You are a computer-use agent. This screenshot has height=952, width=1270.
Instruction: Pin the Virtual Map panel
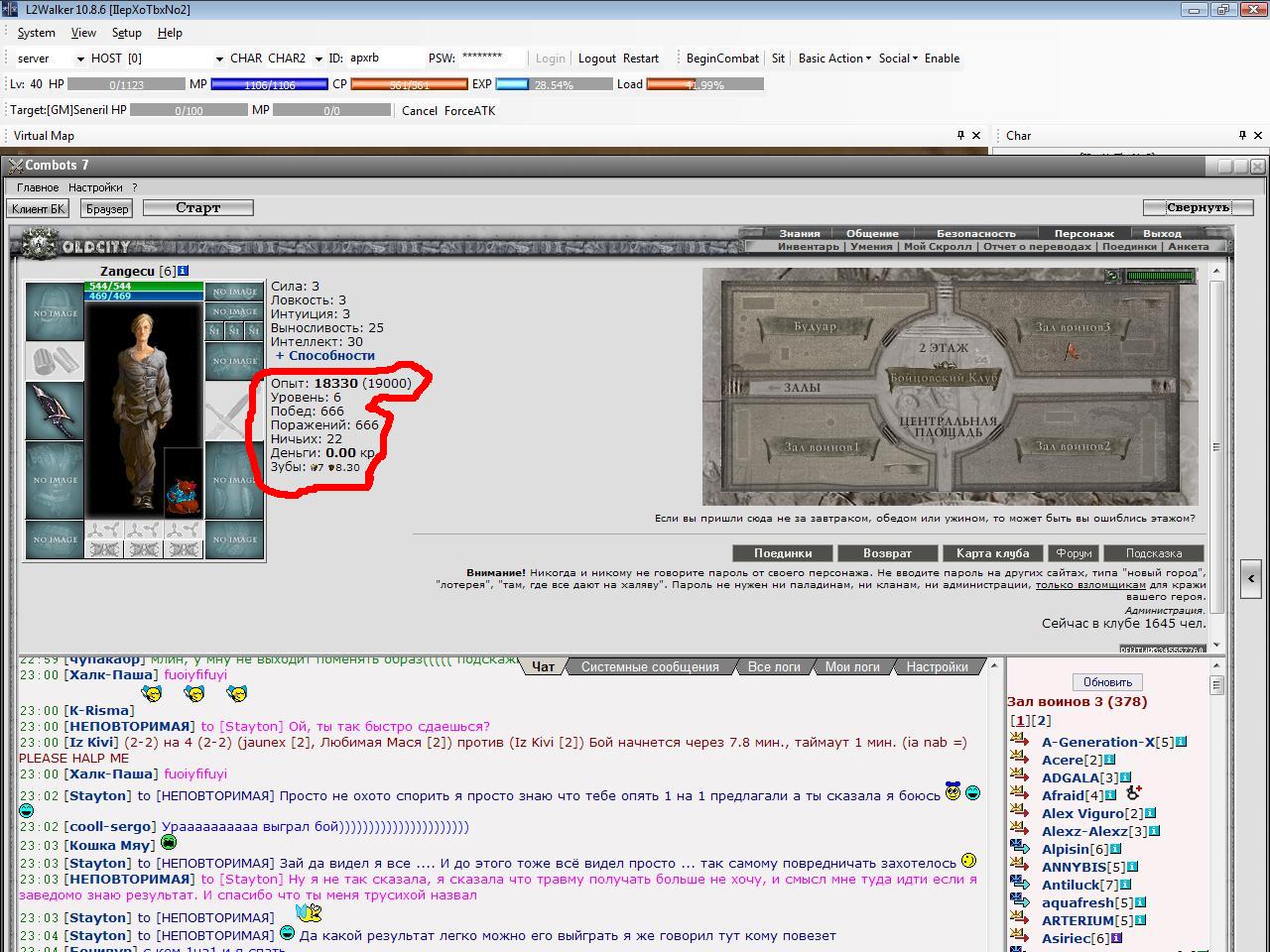960,135
